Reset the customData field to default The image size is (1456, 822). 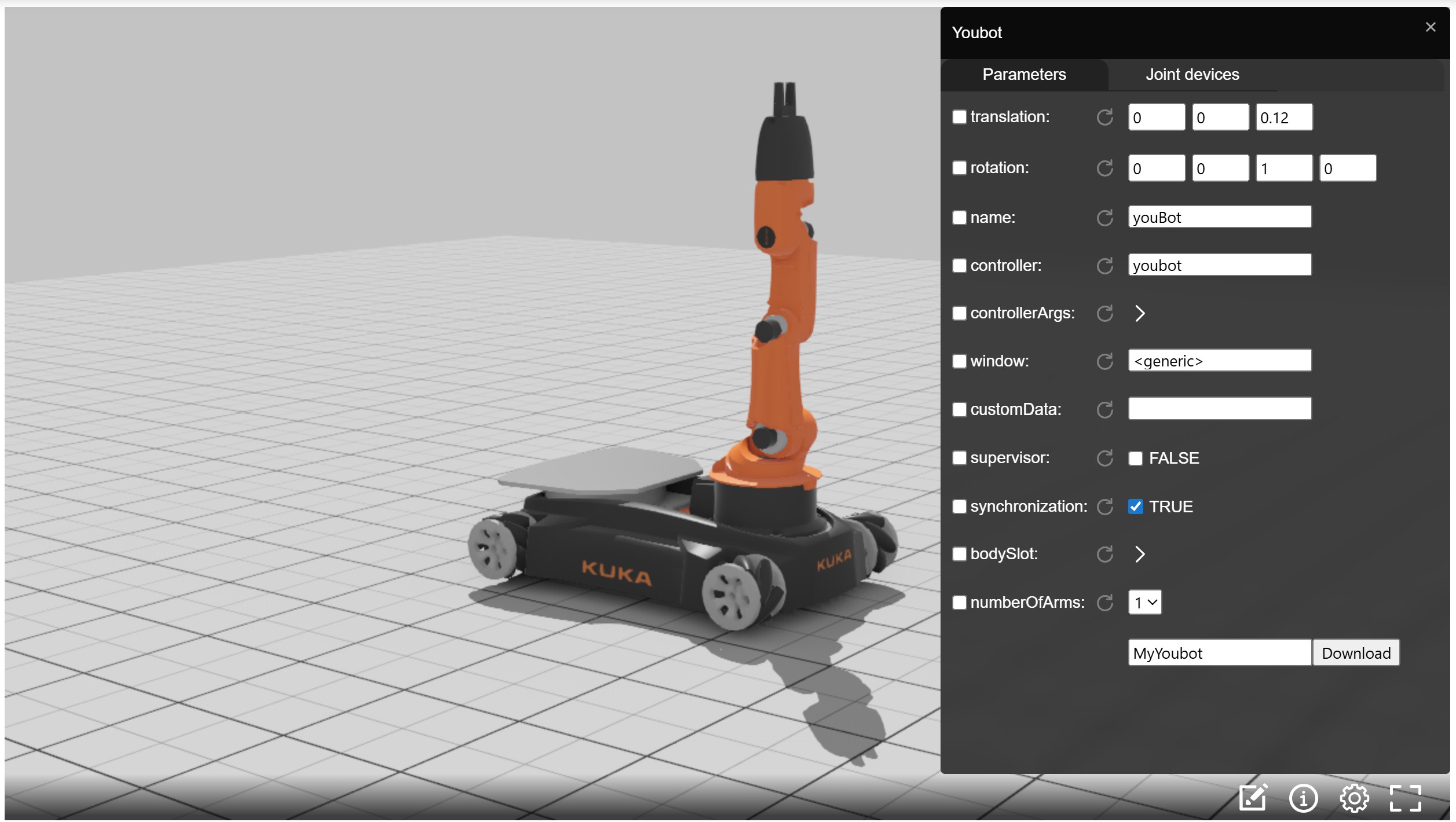tap(1105, 410)
